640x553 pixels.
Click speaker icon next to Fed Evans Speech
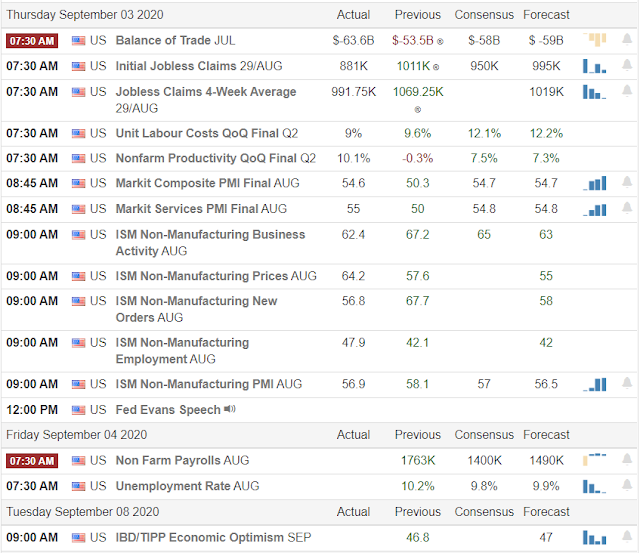click(230, 409)
